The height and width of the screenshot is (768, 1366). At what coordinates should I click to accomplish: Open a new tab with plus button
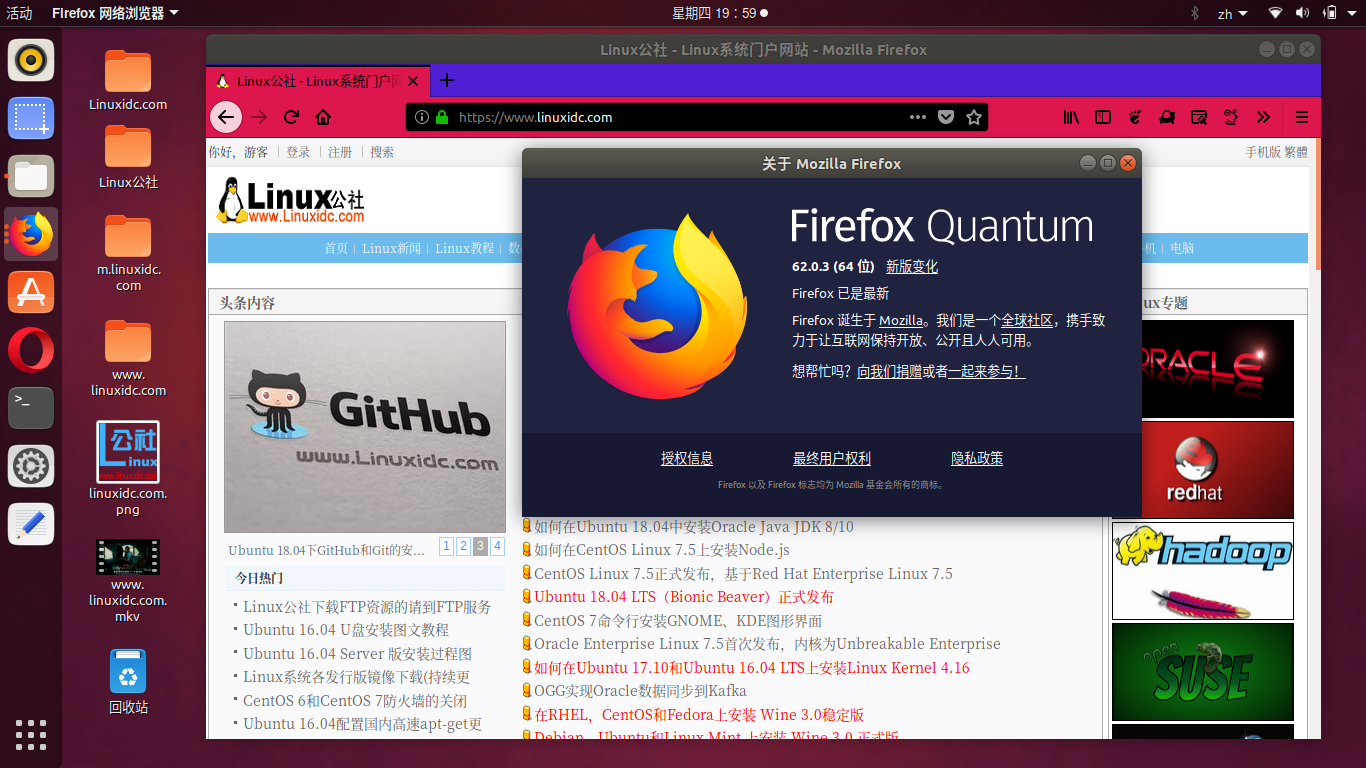point(447,81)
